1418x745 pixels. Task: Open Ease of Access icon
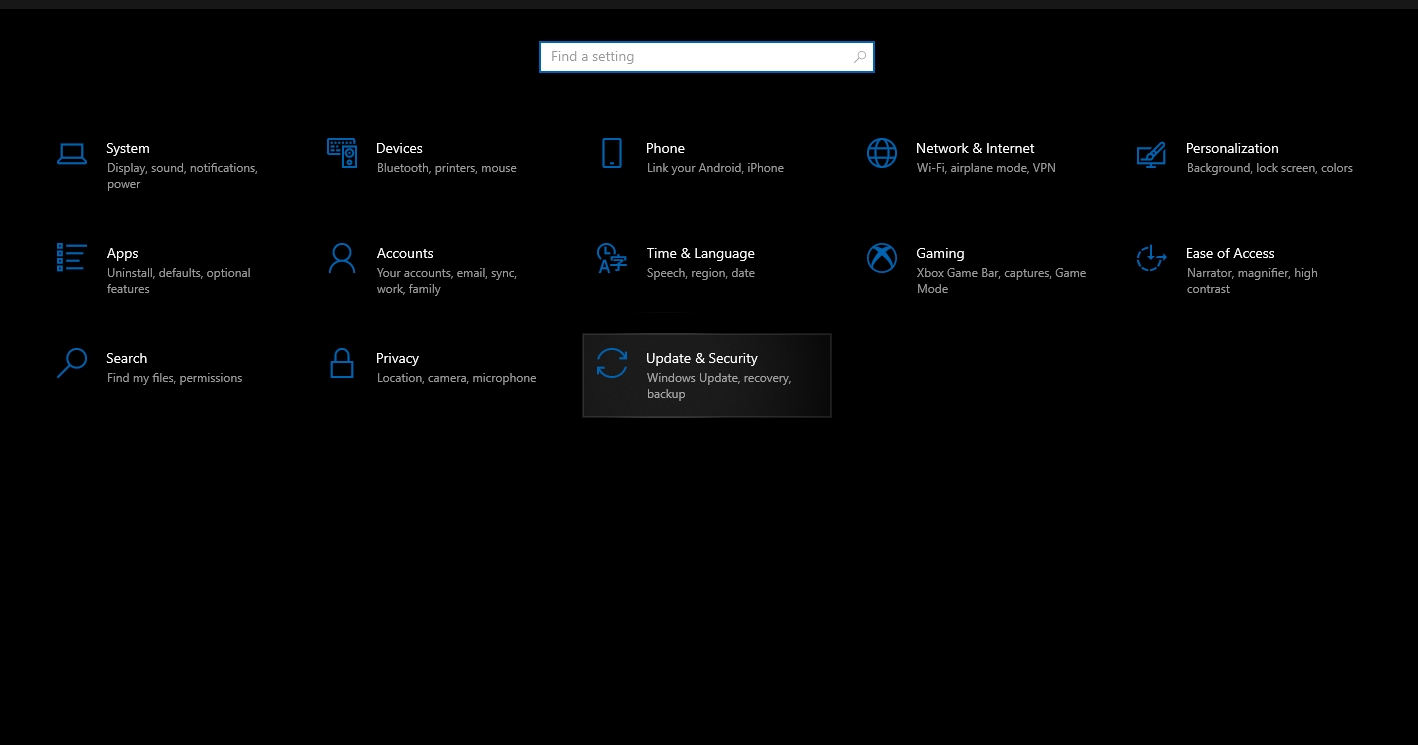tap(1152, 258)
